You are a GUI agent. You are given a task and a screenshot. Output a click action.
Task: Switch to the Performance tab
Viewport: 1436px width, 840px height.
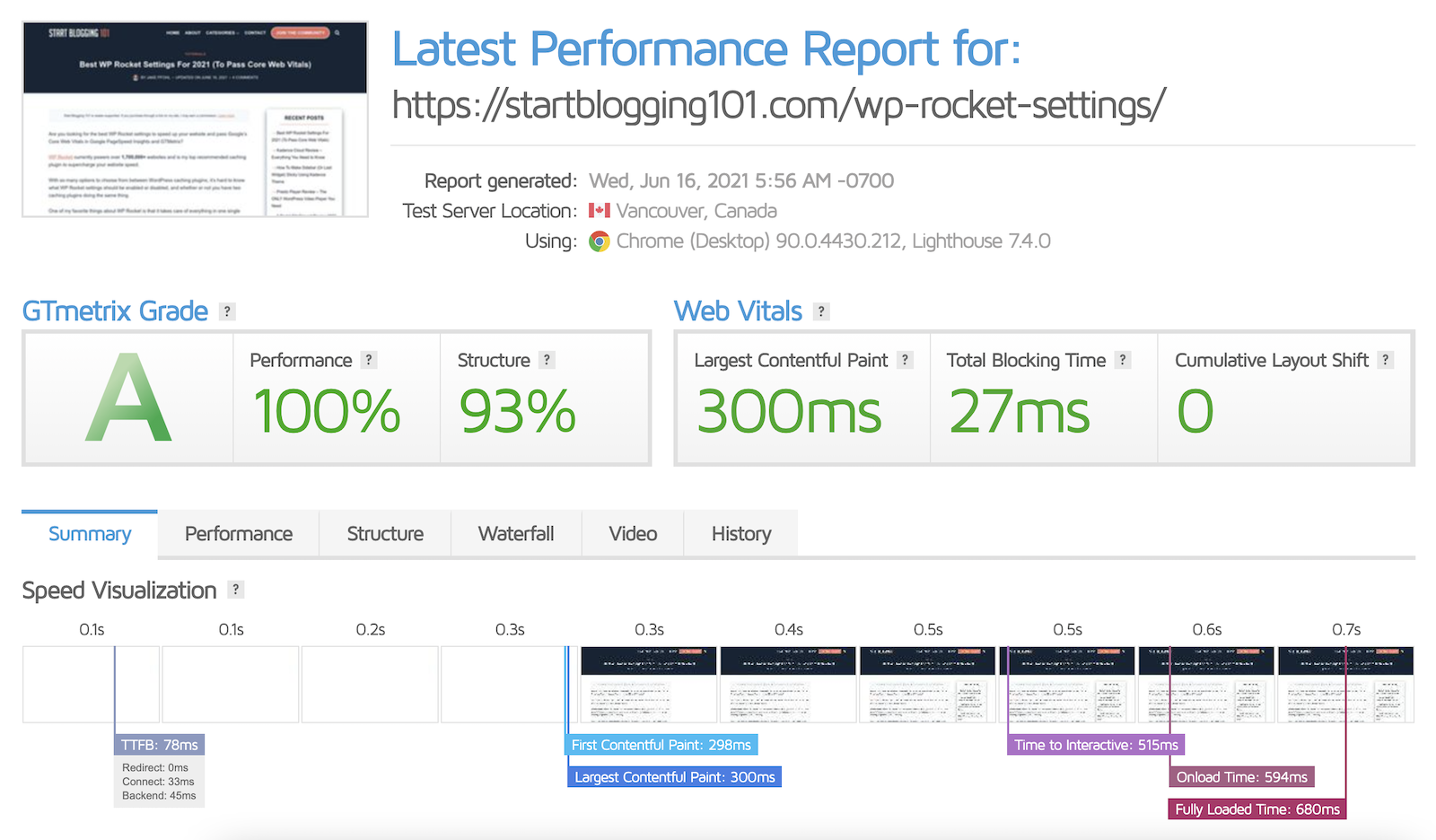[x=239, y=534]
